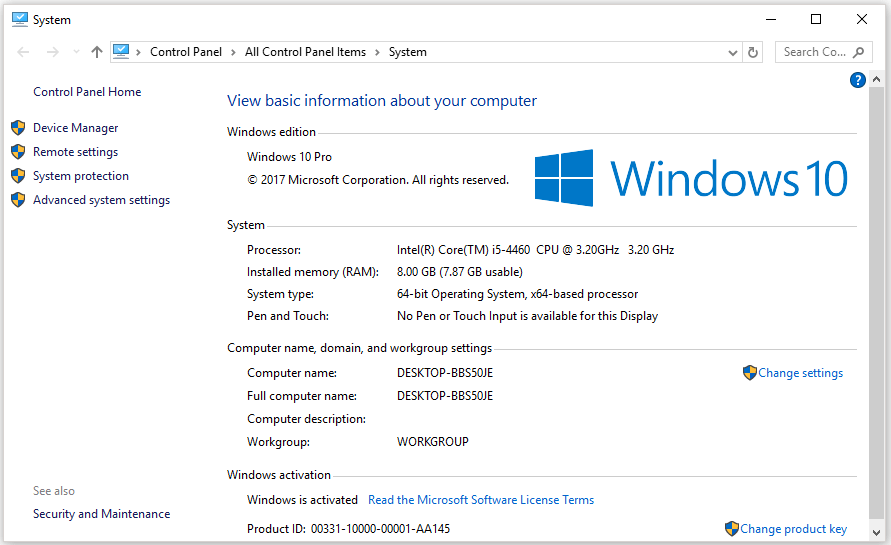Select All Control Panel Items breadcrumb
This screenshot has height=545, width=891.
click(x=305, y=52)
